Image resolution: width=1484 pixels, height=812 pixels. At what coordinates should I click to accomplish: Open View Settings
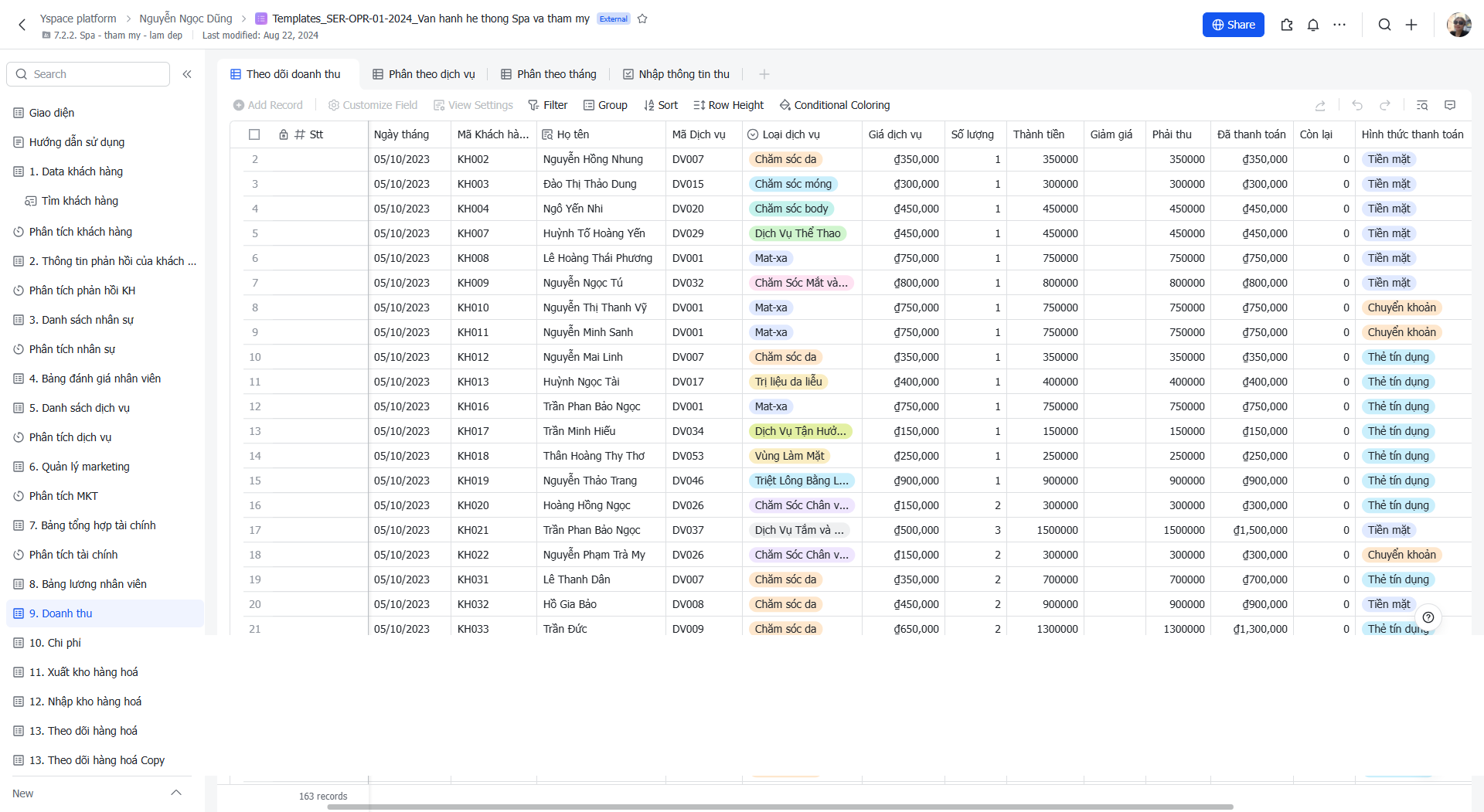coord(473,105)
